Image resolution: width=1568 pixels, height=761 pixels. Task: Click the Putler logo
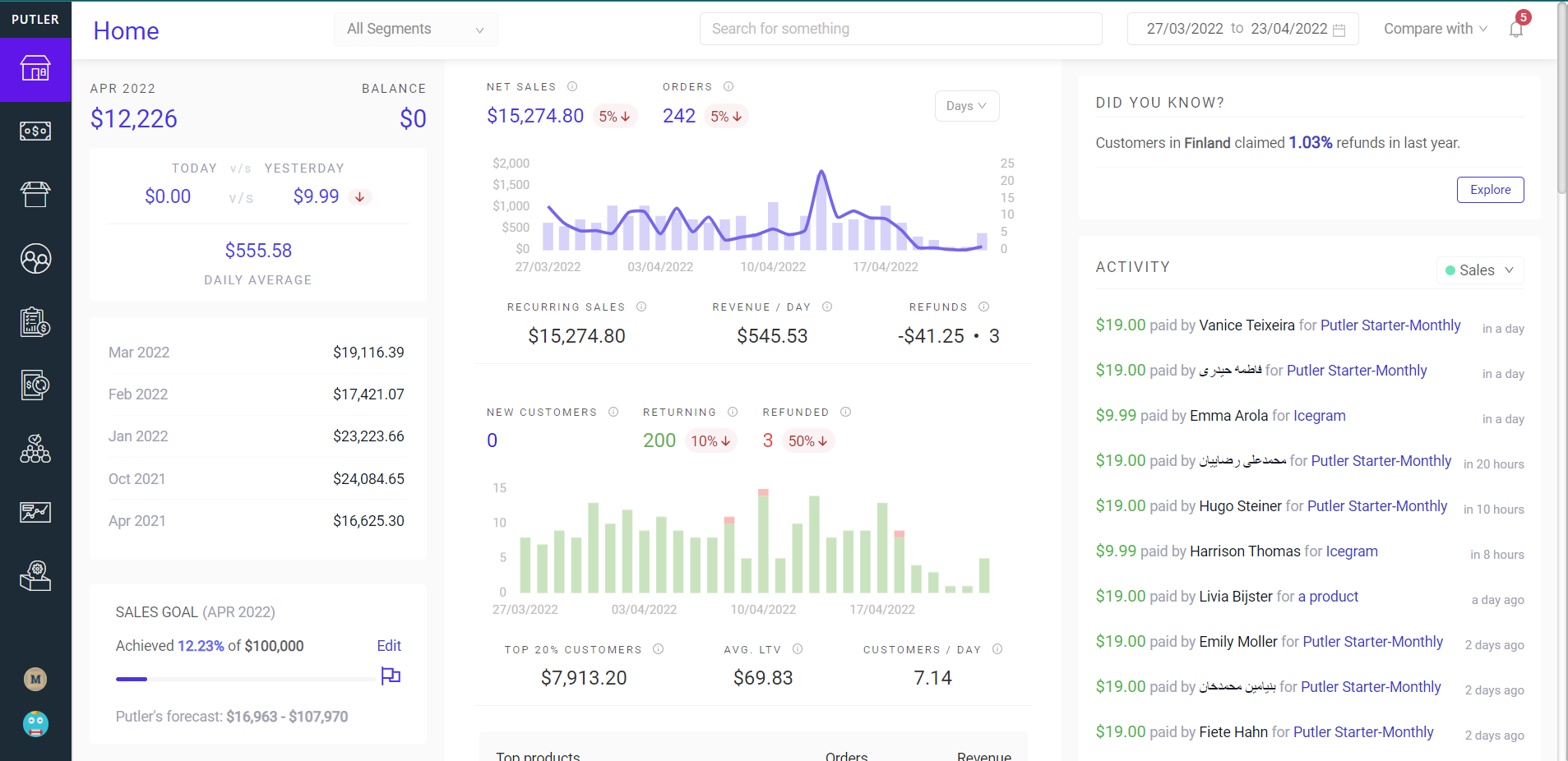(35, 19)
